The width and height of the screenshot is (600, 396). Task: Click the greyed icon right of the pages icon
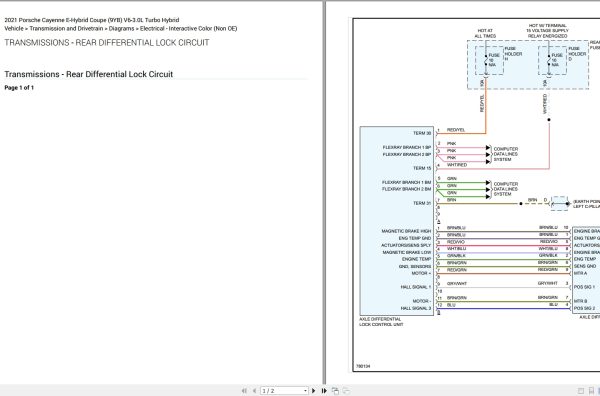(x=346, y=391)
